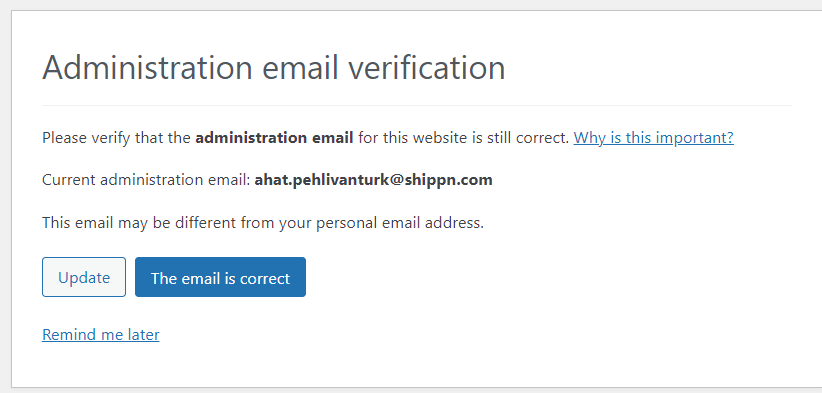
Task: Click the personal email address notice paragraph
Action: [x=263, y=223]
